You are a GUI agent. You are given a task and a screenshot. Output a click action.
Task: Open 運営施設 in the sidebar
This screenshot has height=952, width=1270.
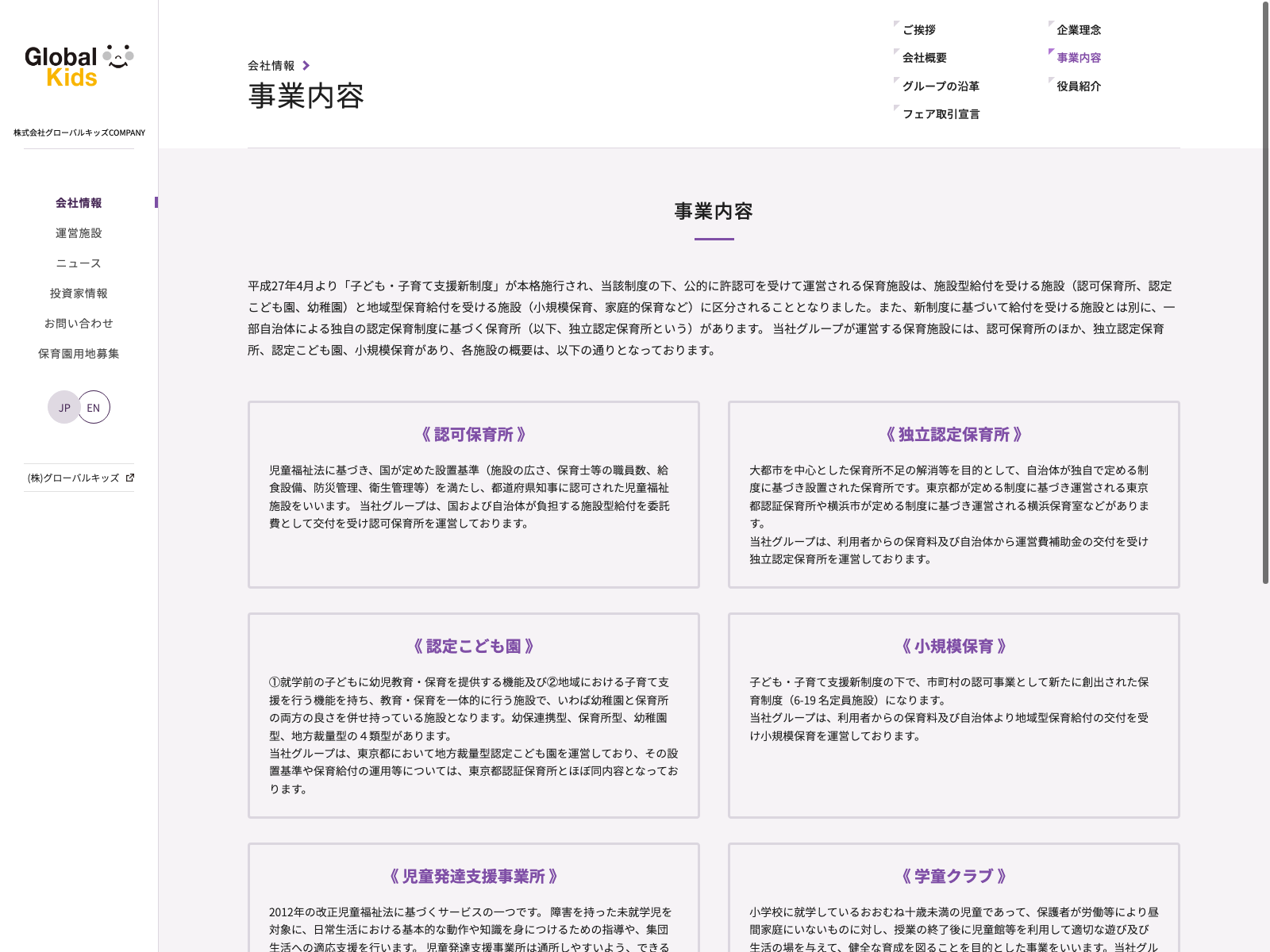coord(79,233)
